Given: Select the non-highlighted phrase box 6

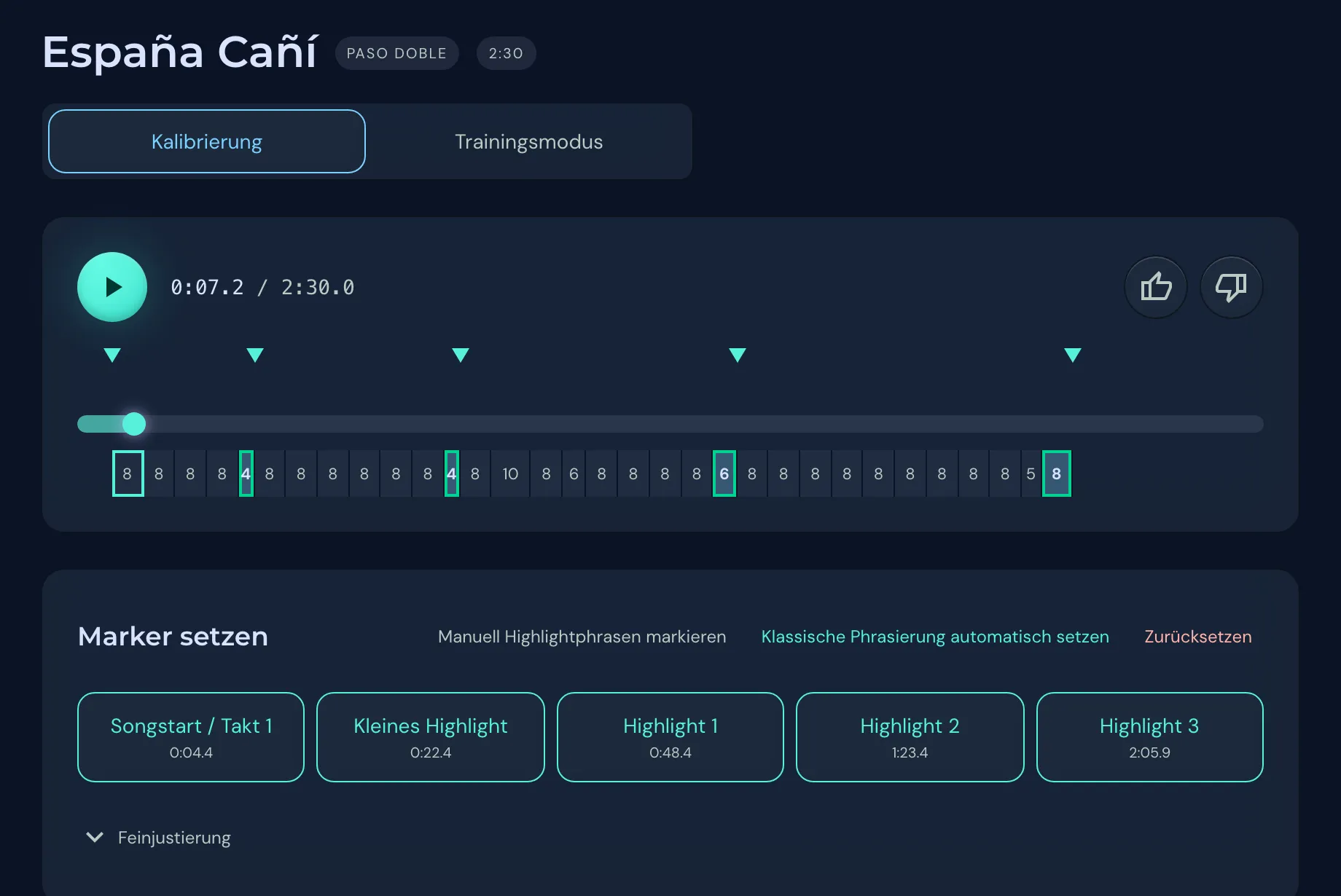Looking at the screenshot, I should [x=574, y=473].
